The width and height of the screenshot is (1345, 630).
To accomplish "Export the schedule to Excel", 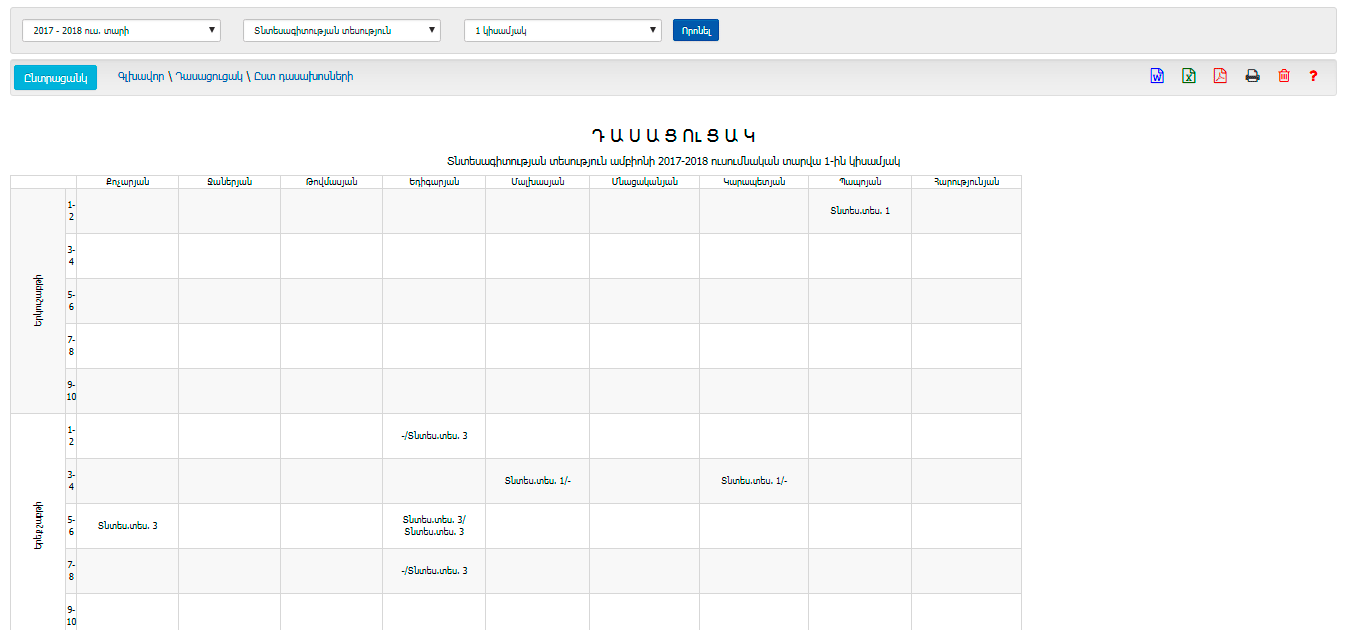I will [1189, 76].
